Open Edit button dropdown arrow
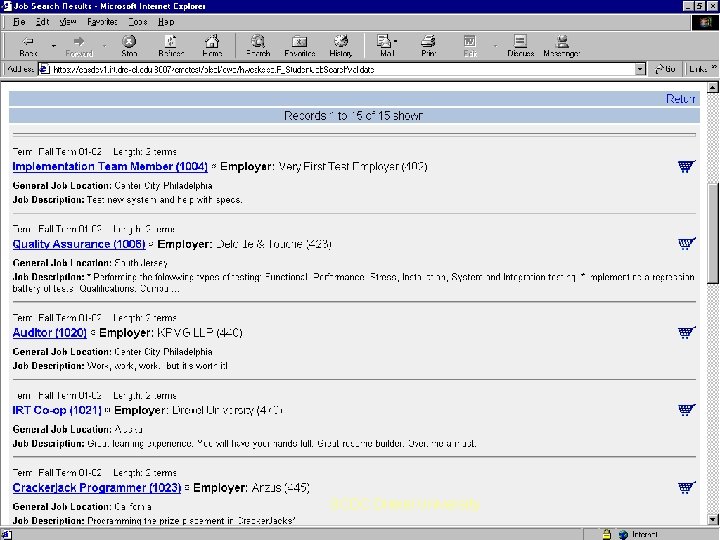720x540 pixels. [x=495, y=46]
